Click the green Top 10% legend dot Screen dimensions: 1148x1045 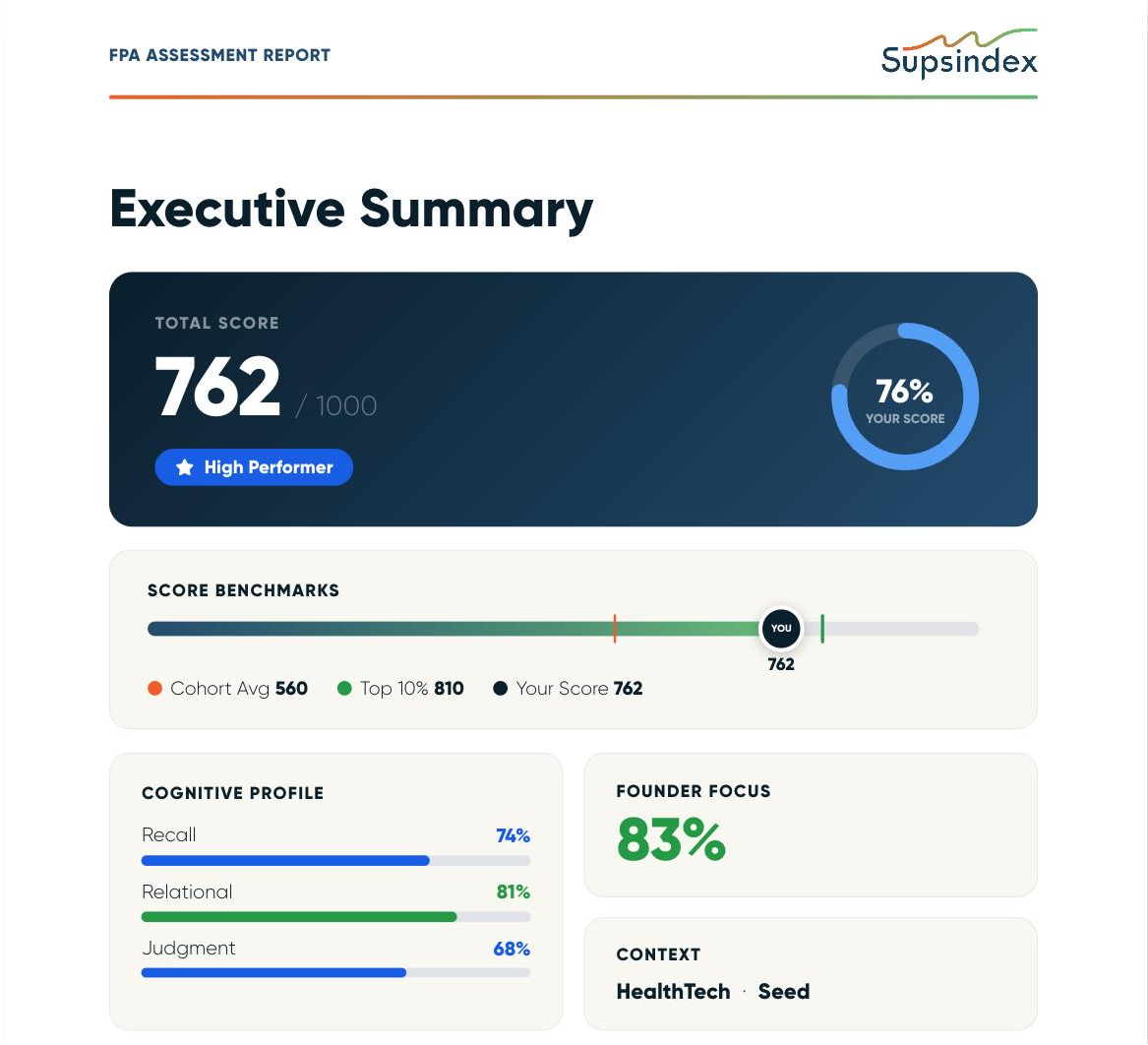pos(344,689)
